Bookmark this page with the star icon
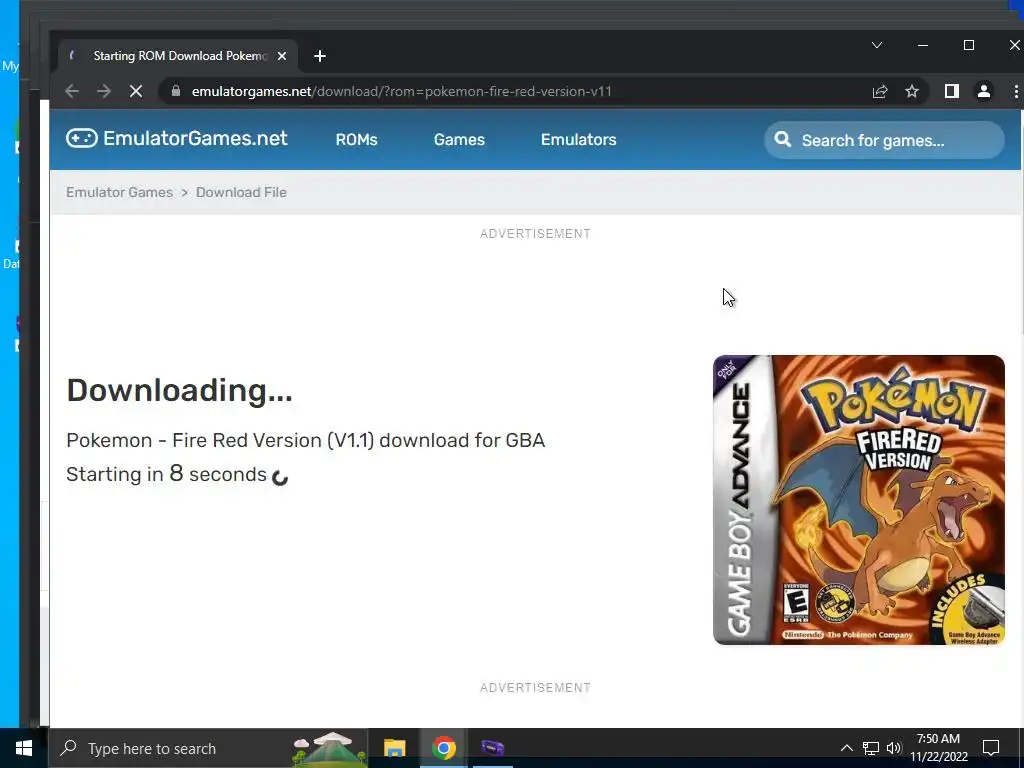Viewport: 1024px width, 768px height. [x=912, y=91]
